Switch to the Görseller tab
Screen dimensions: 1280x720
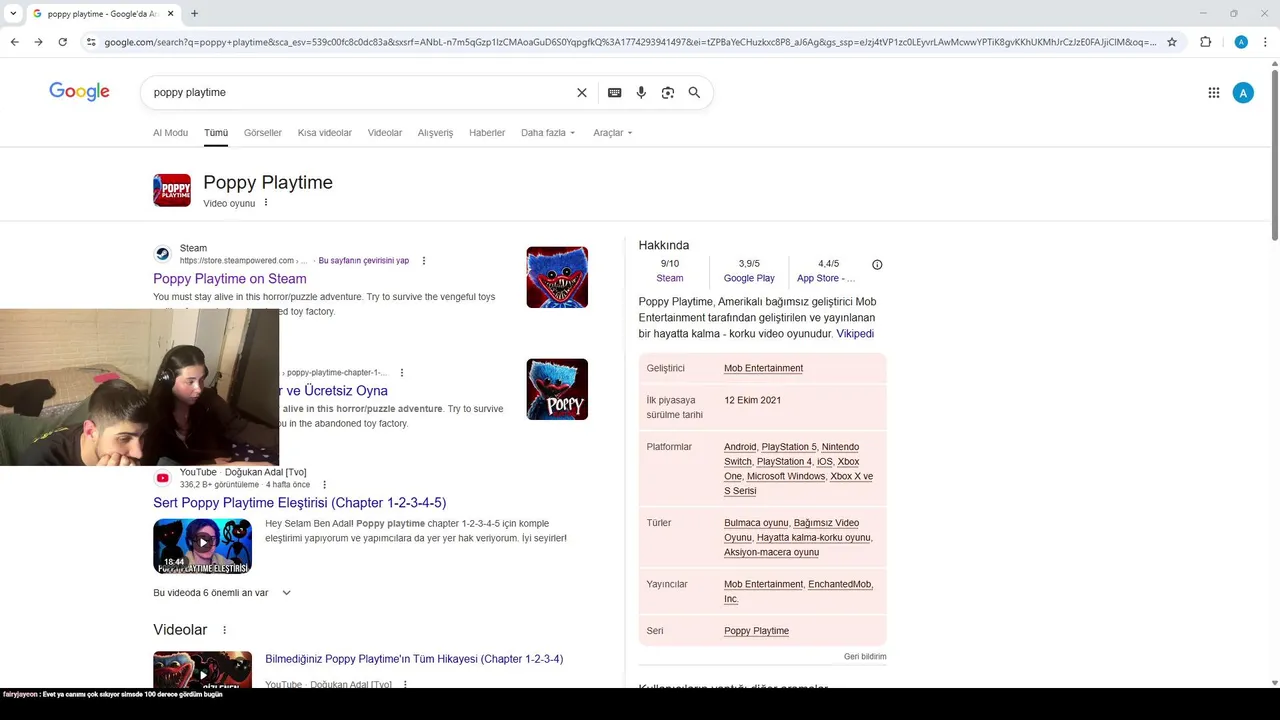point(263,133)
